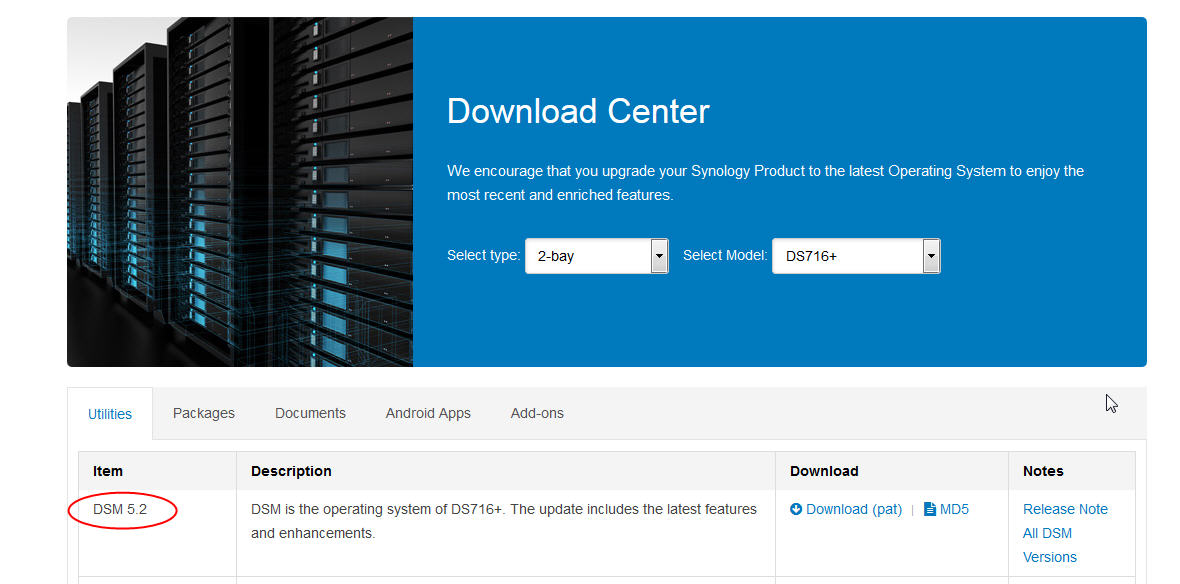Click the 'We encourage that you upgrade' paragraph
Viewport: 1180px width, 584px height.
(x=765, y=183)
